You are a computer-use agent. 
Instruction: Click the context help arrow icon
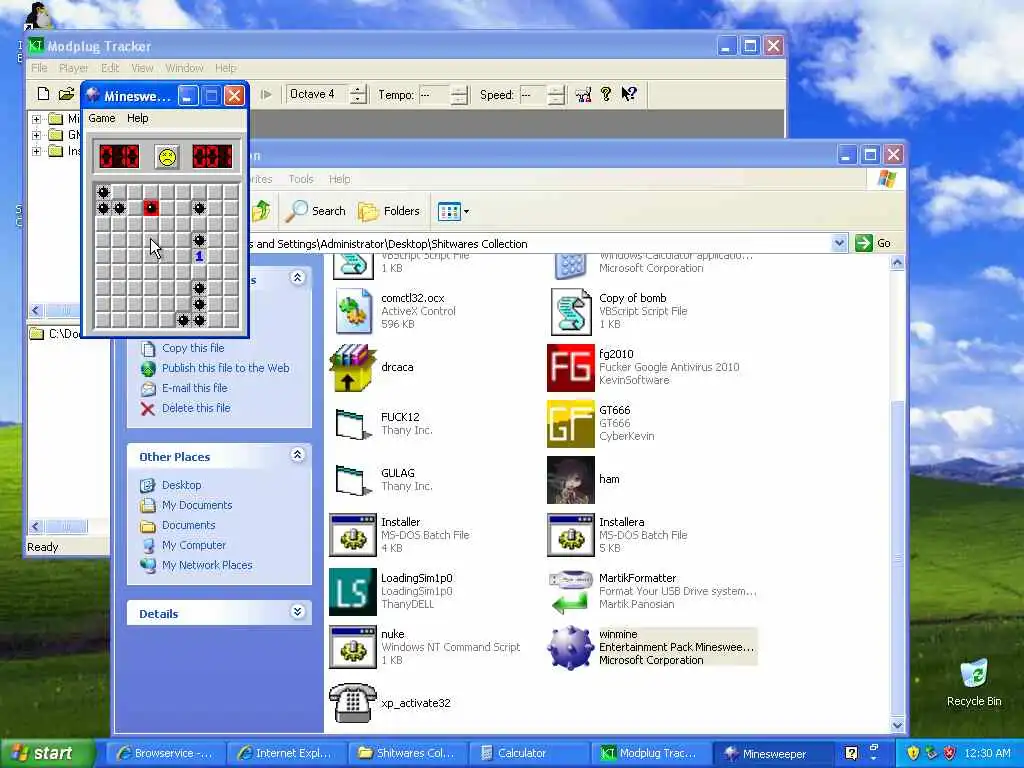(628, 94)
